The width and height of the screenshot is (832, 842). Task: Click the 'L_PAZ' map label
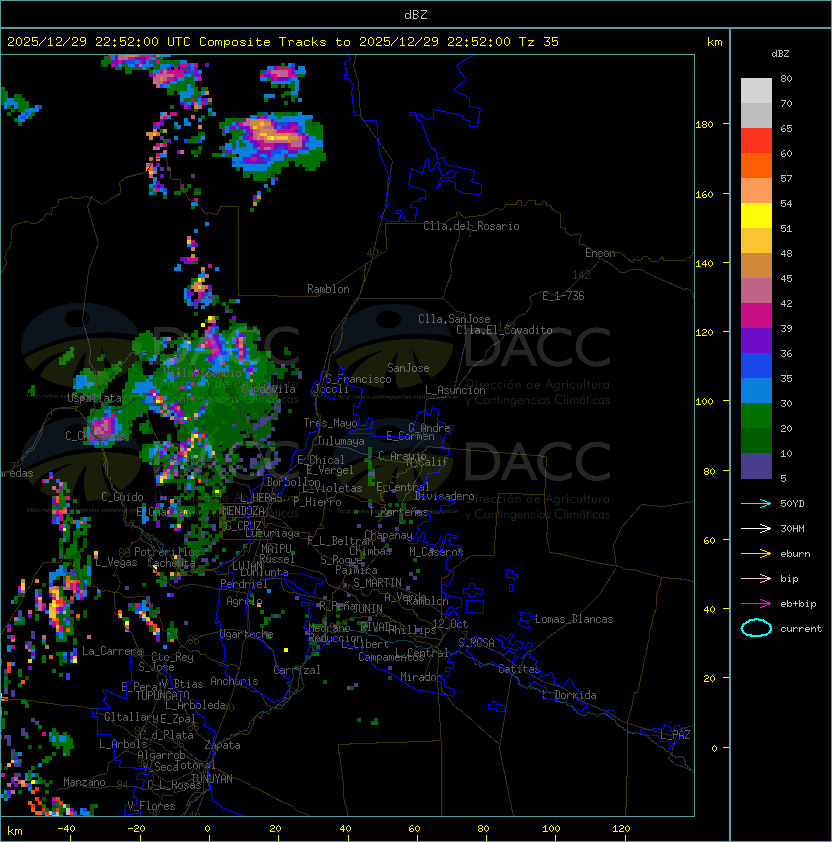pos(675,735)
